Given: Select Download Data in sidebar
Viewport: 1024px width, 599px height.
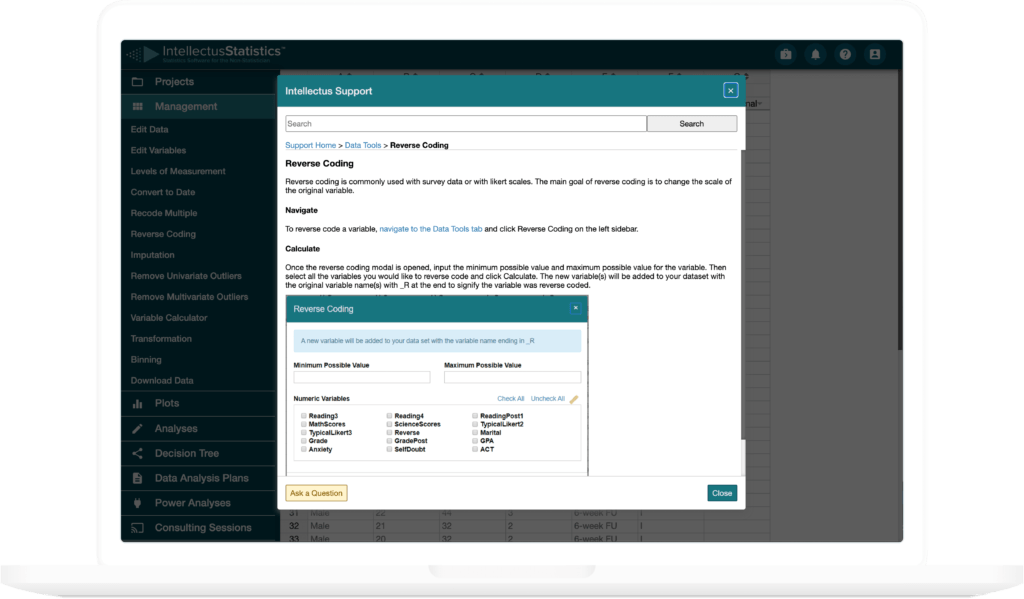Looking at the screenshot, I should point(162,380).
